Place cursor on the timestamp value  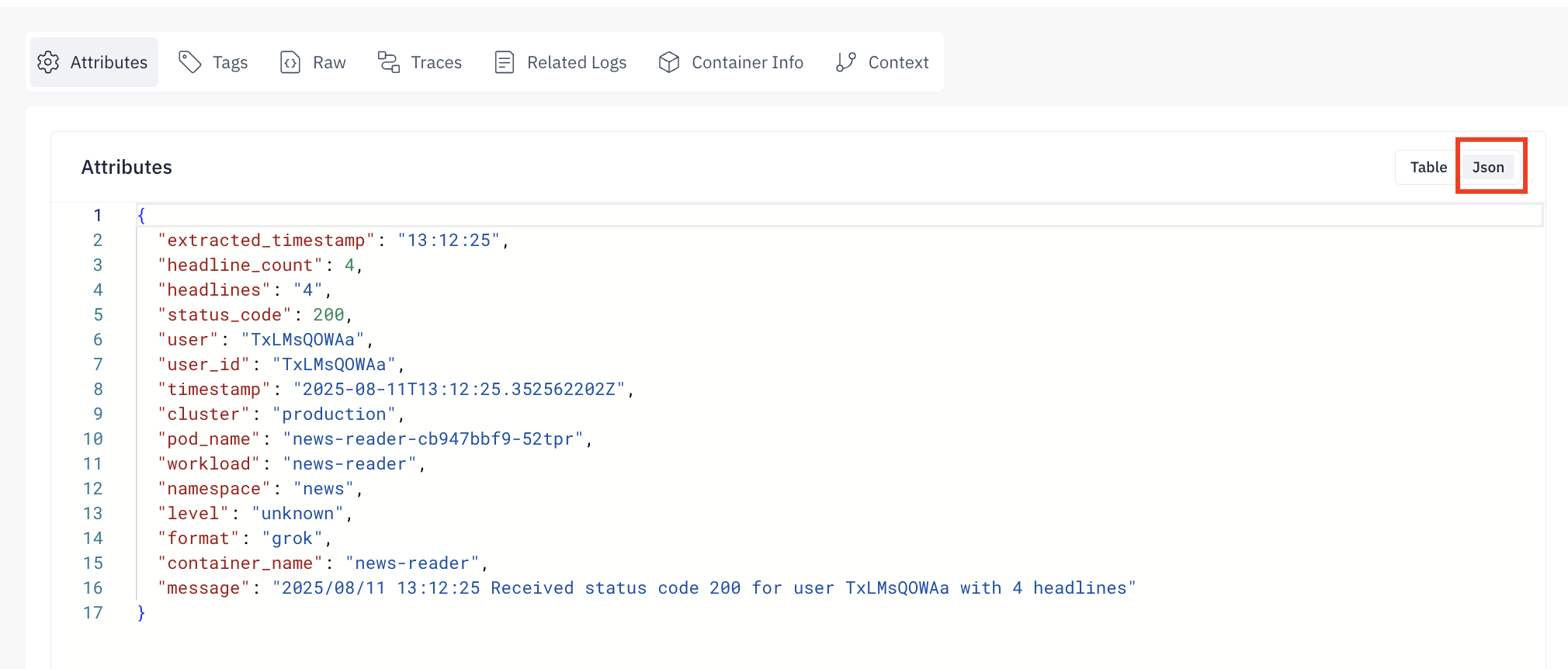(458, 390)
